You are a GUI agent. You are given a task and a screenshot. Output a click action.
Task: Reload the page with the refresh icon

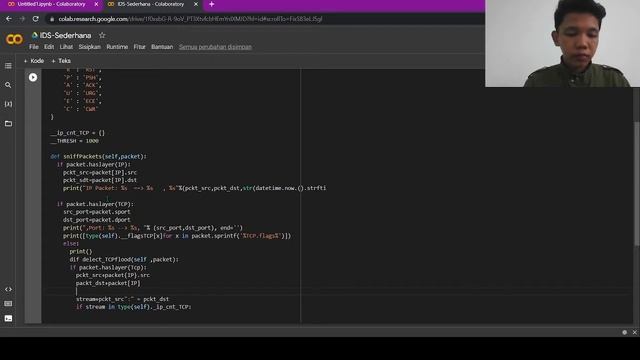(36, 19)
